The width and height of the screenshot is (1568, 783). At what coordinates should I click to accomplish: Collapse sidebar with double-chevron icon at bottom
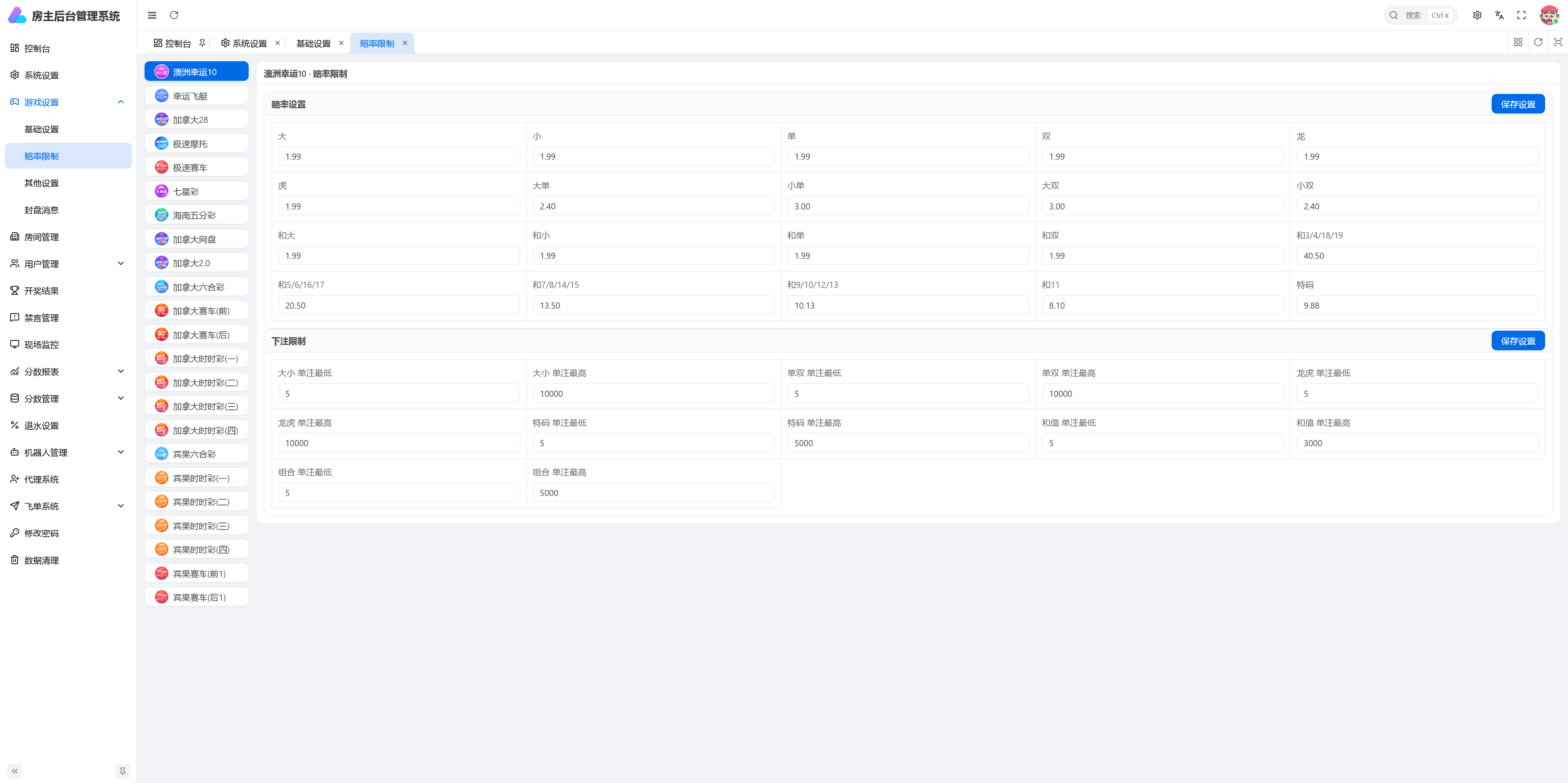click(x=15, y=771)
